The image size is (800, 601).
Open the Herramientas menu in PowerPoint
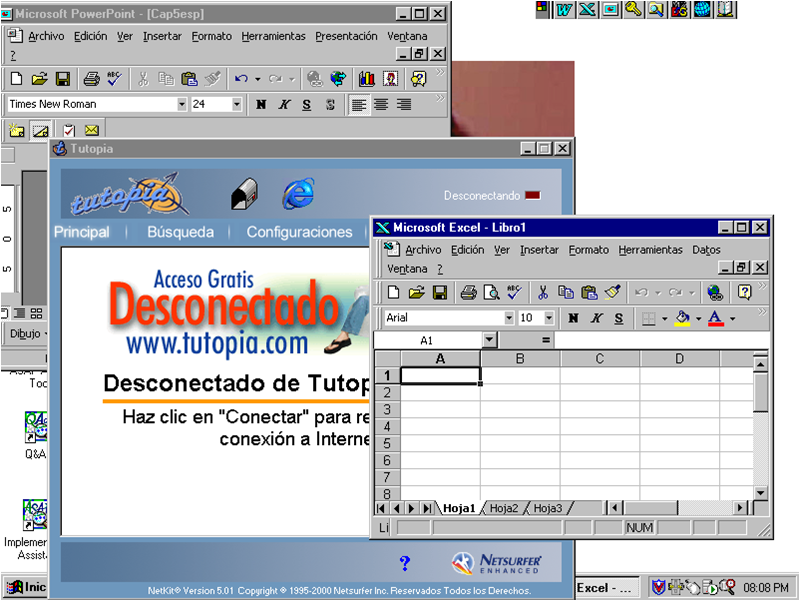pos(273,36)
